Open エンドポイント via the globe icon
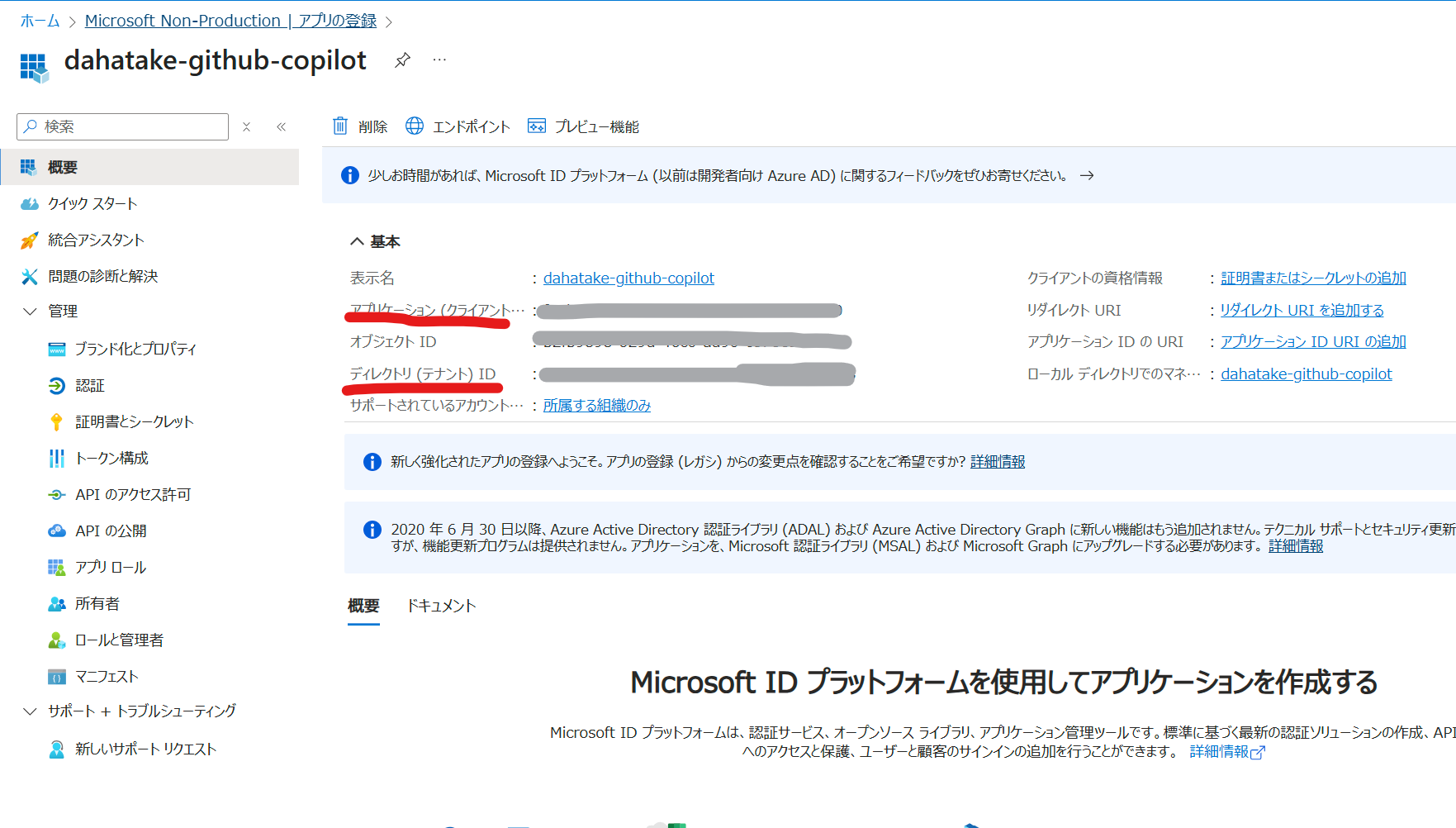The image size is (1456, 828). [x=415, y=126]
